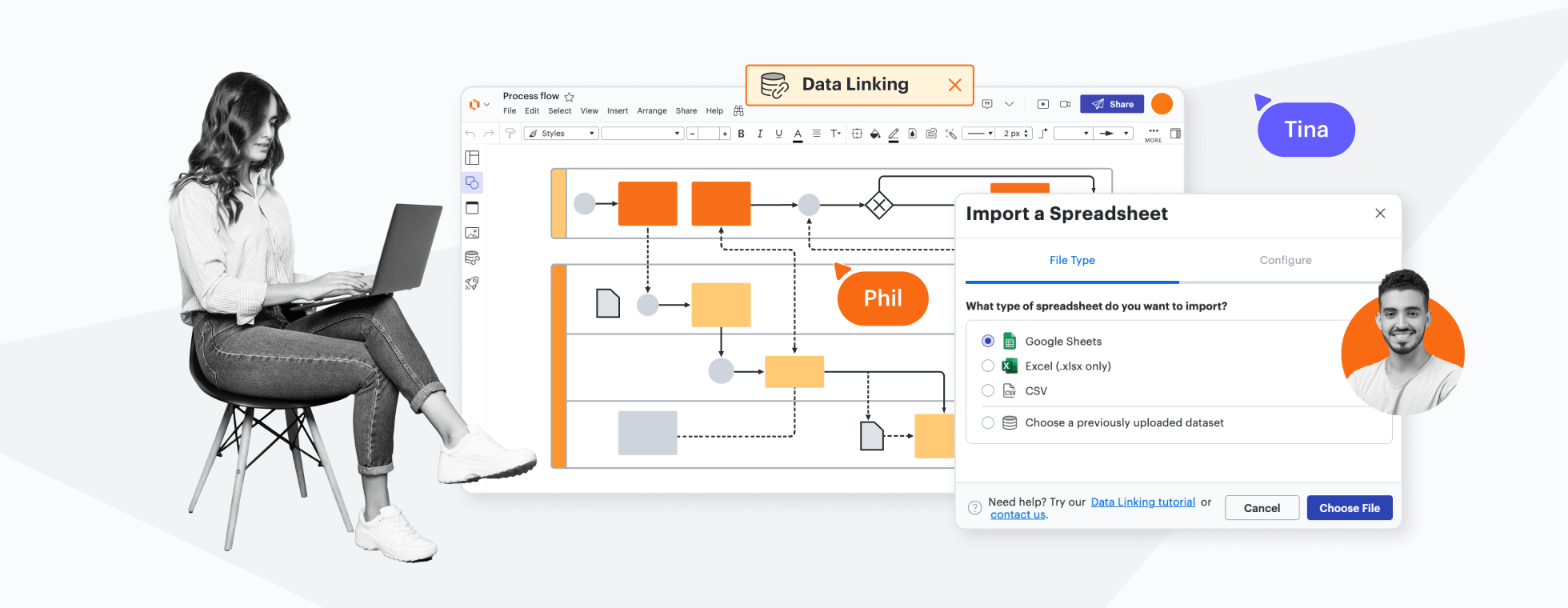Switch to the Configure tab
This screenshot has height=608, width=1568.
1285,260
